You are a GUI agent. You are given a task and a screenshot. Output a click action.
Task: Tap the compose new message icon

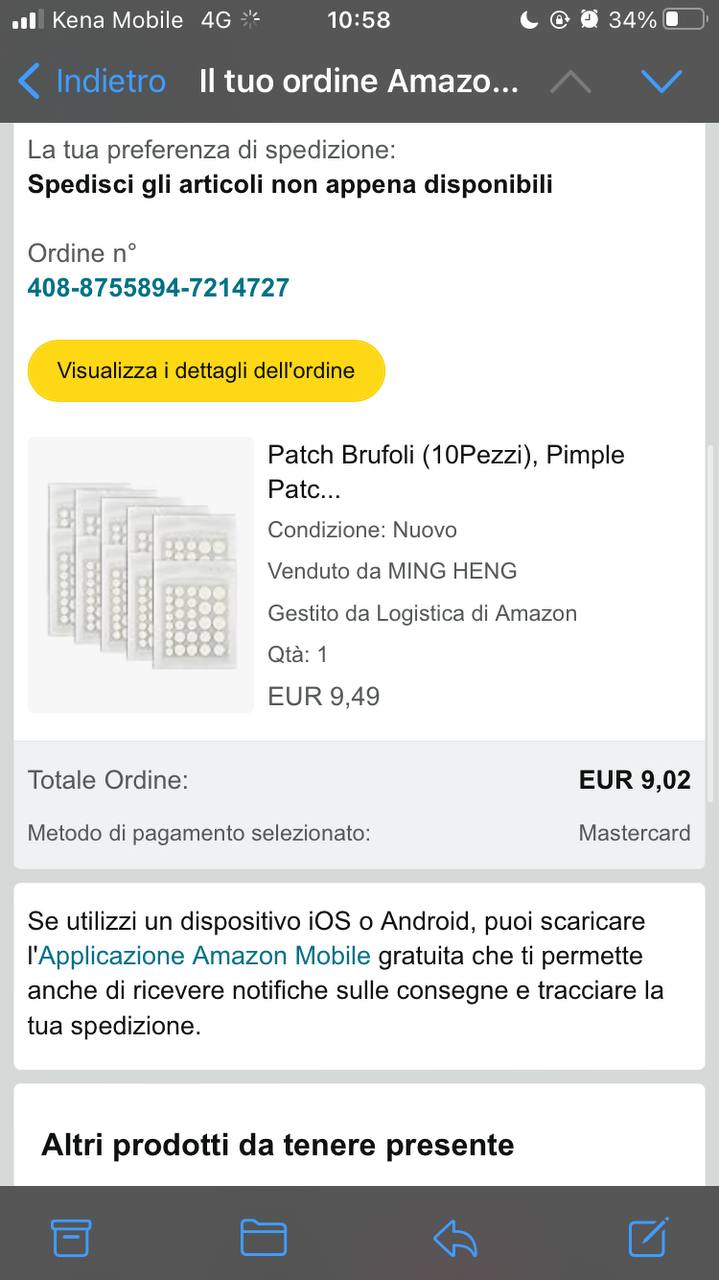[648, 1237]
